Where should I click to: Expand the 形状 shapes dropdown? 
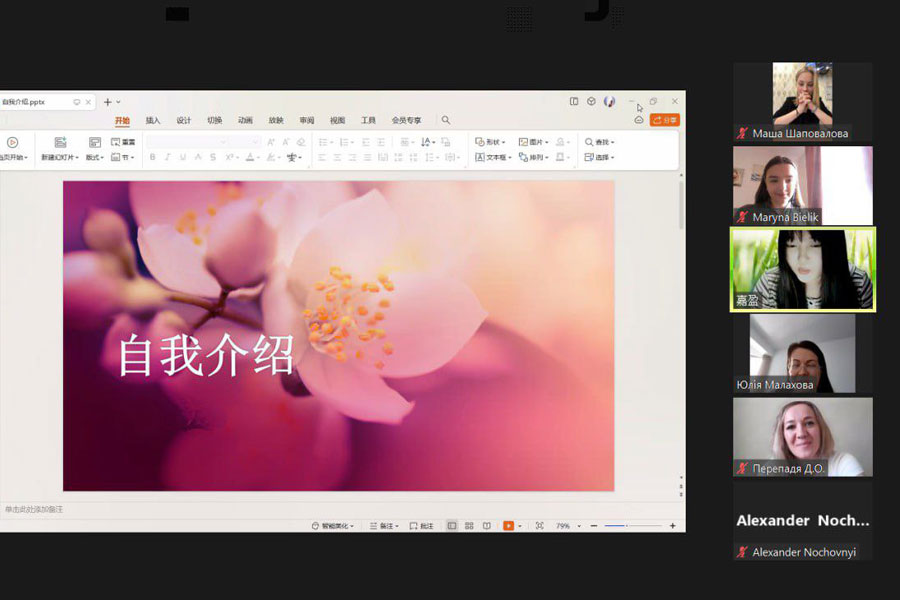pos(490,142)
